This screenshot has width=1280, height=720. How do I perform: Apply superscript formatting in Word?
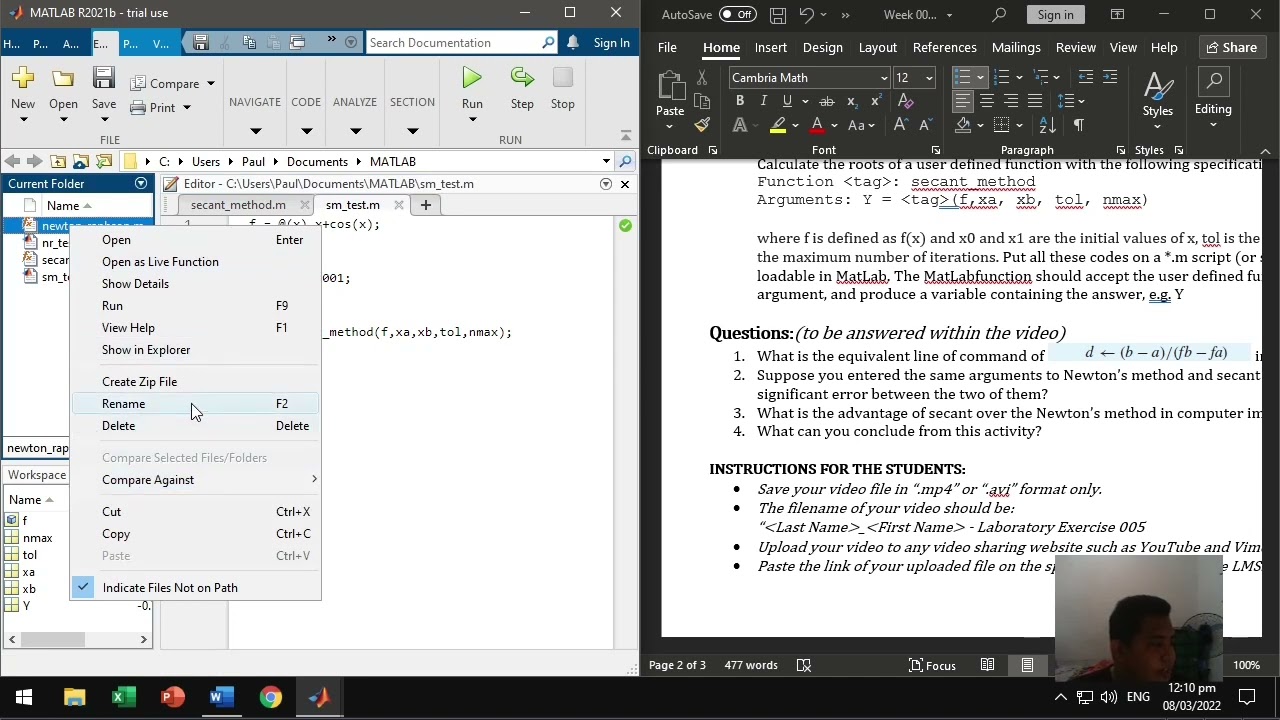[x=875, y=101]
